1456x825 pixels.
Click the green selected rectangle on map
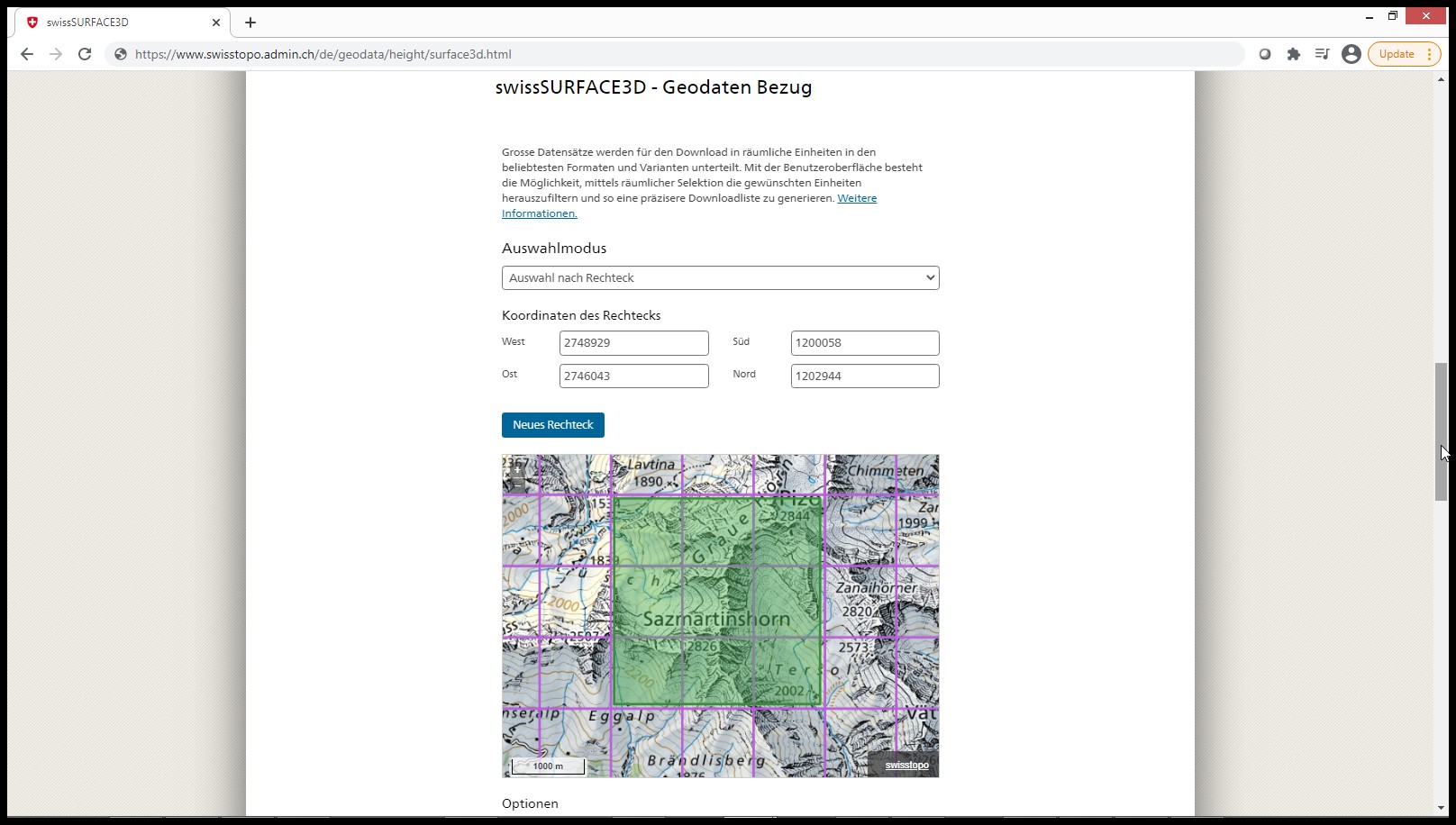(x=717, y=601)
